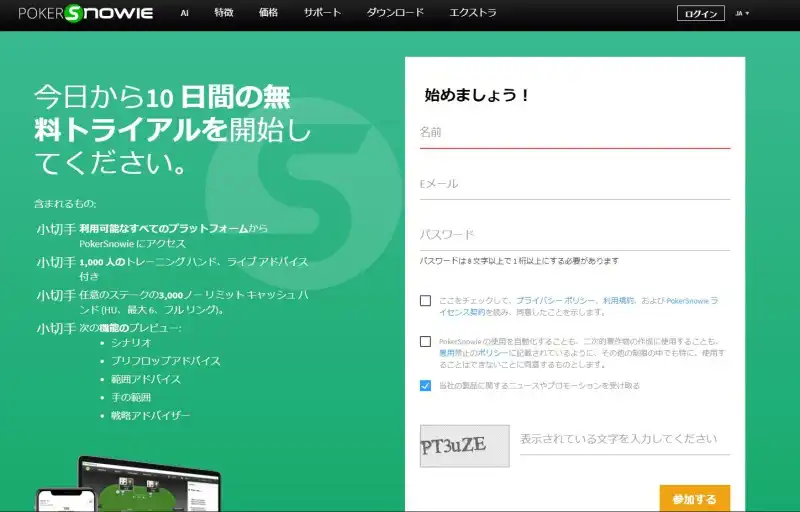The width and height of the screenshot is (800, 512).
Task: Click the ログイン button
Action: click(x=700, y=14)
